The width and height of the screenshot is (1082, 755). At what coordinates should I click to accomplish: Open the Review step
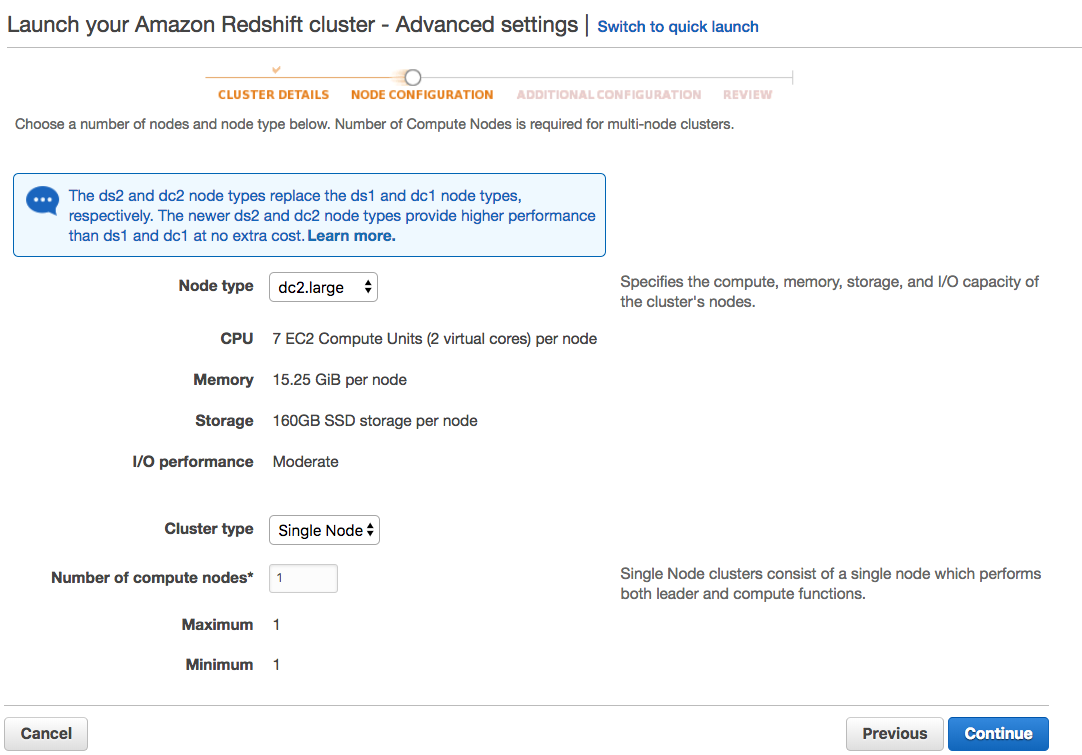pyautogui.click(x=747, y=95)
